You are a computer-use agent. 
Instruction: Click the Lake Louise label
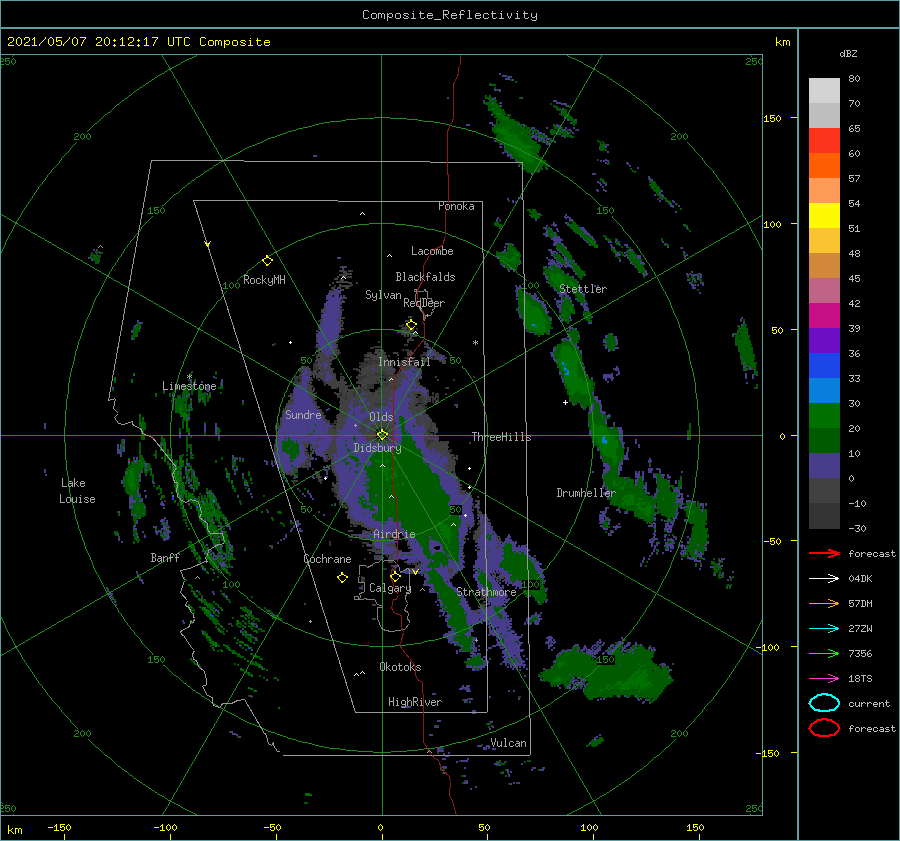pos(77,491)
